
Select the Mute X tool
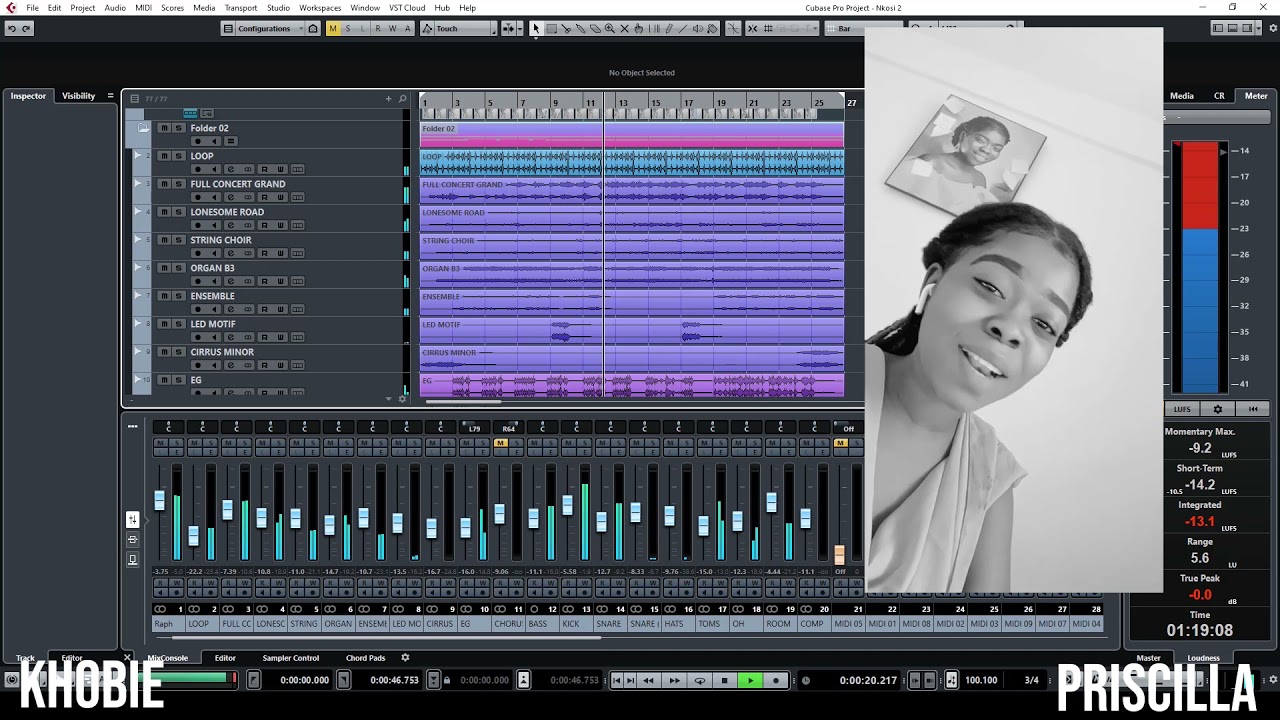coord(624,28)
